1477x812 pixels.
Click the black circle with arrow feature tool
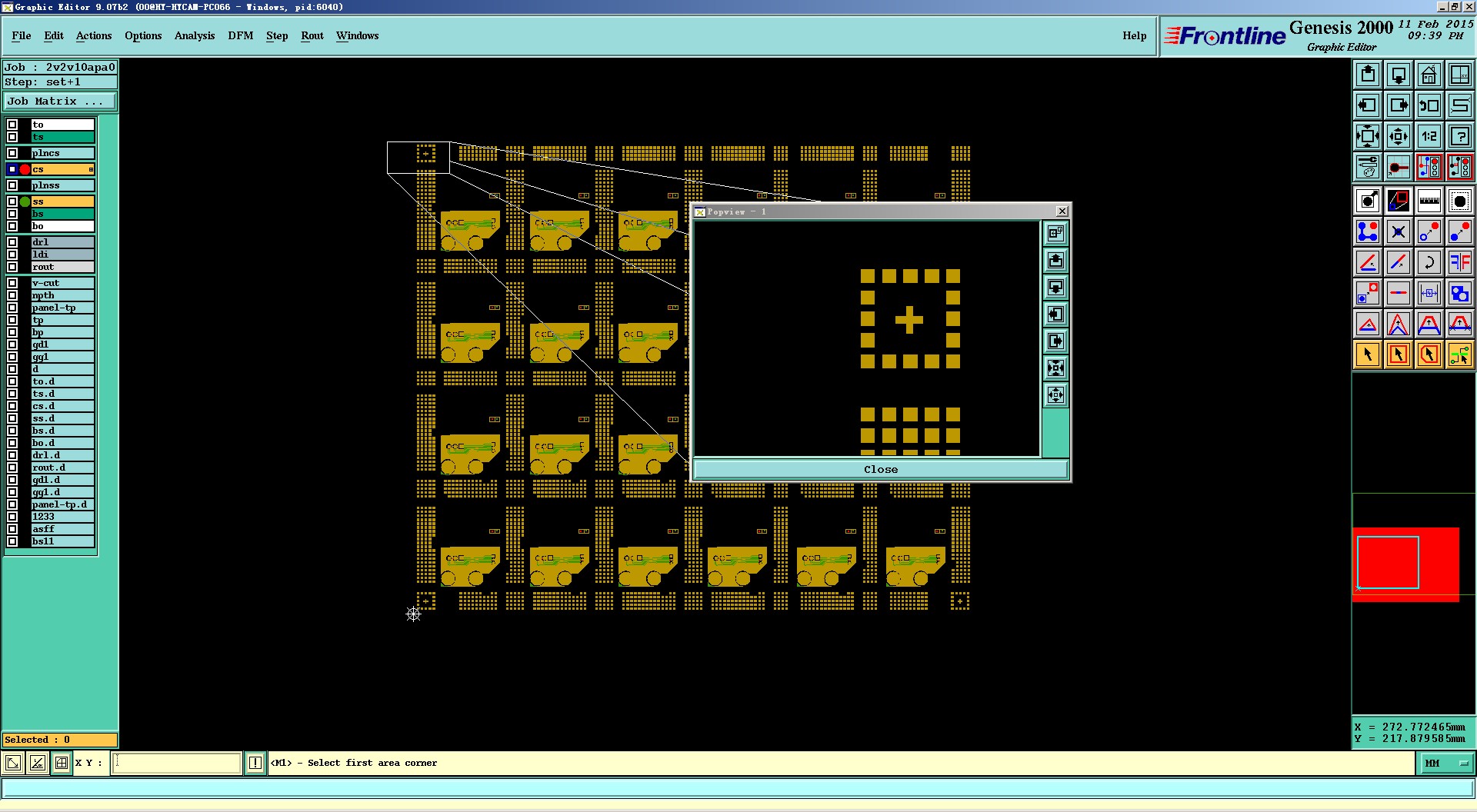1368,201
